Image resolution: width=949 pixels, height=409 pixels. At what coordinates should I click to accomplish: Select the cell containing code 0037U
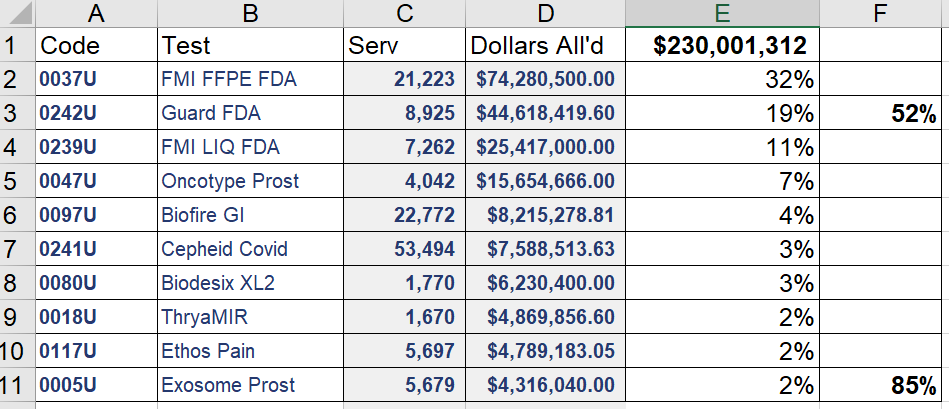(96, 79)
